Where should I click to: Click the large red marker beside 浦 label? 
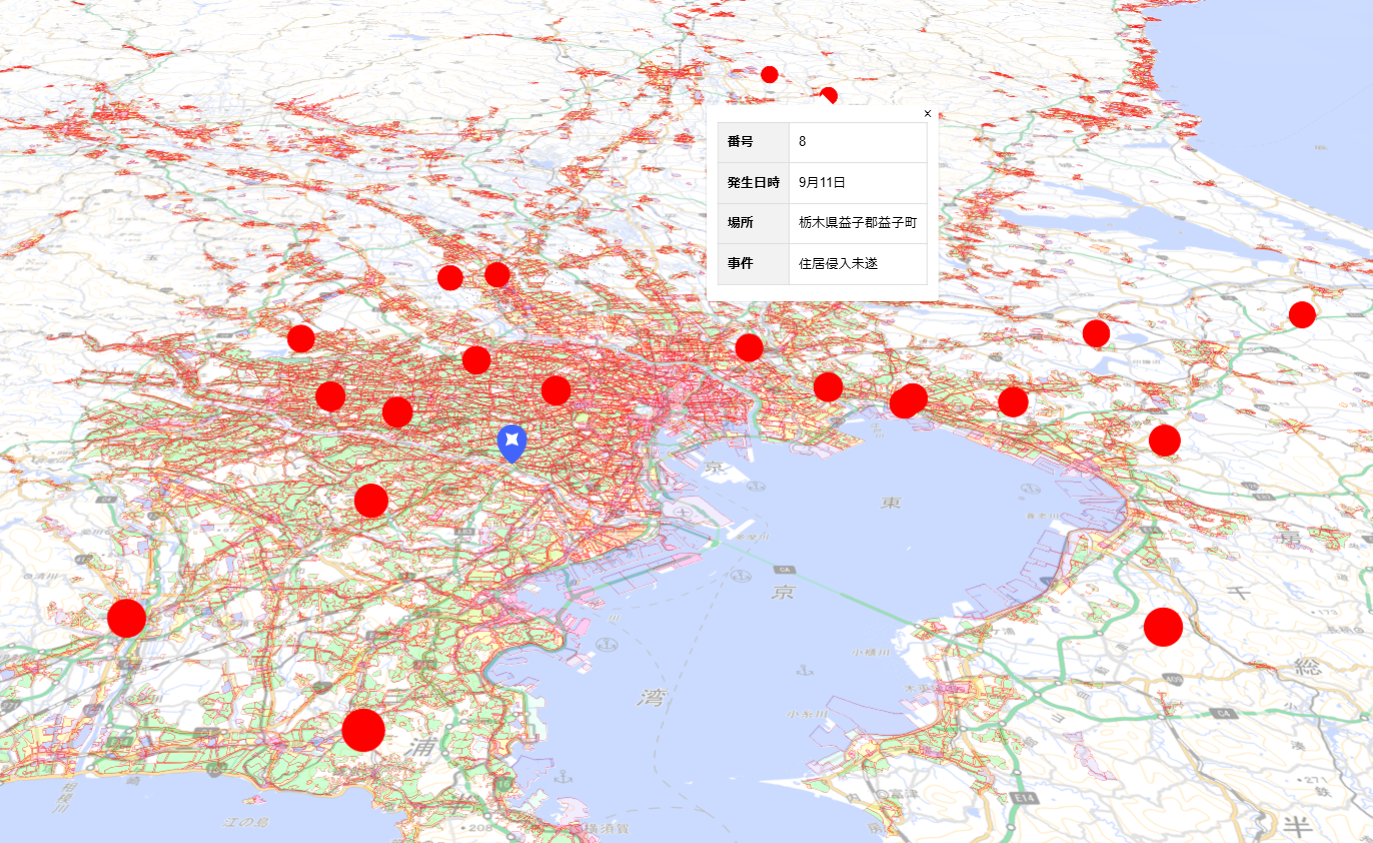(x=363, y=730)
